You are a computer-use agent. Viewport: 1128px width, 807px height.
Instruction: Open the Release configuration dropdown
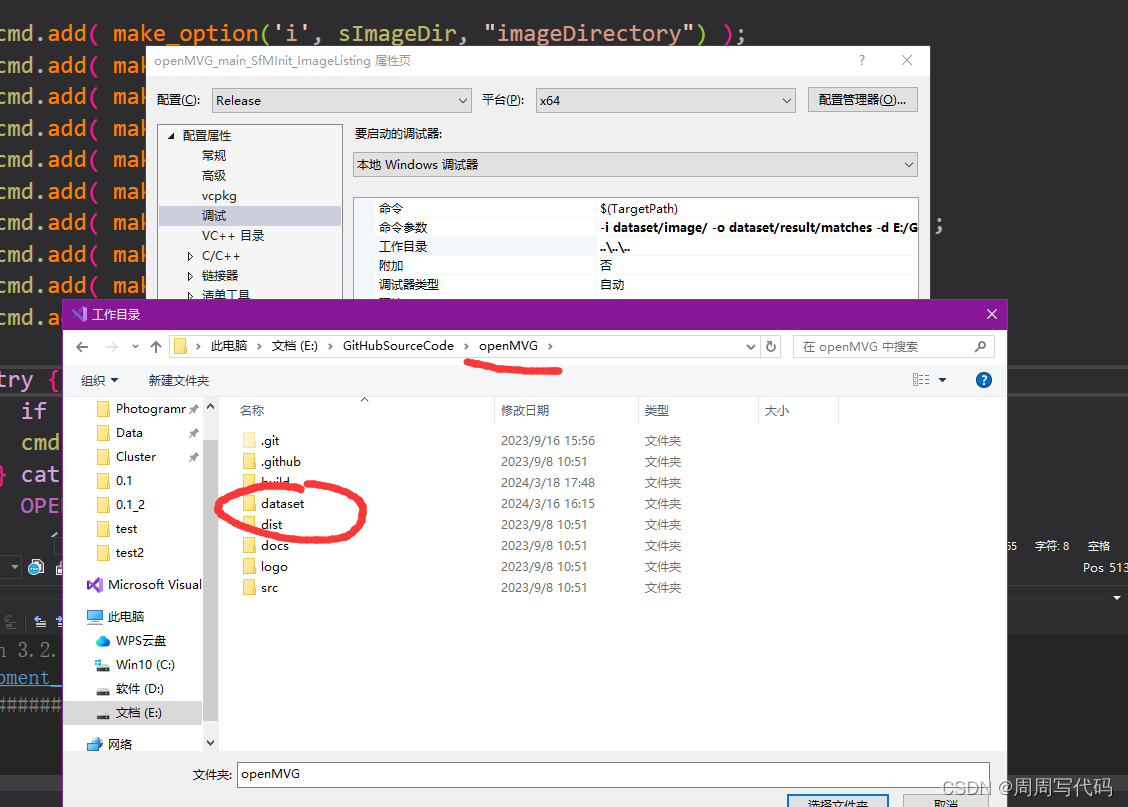coord(463,100)
